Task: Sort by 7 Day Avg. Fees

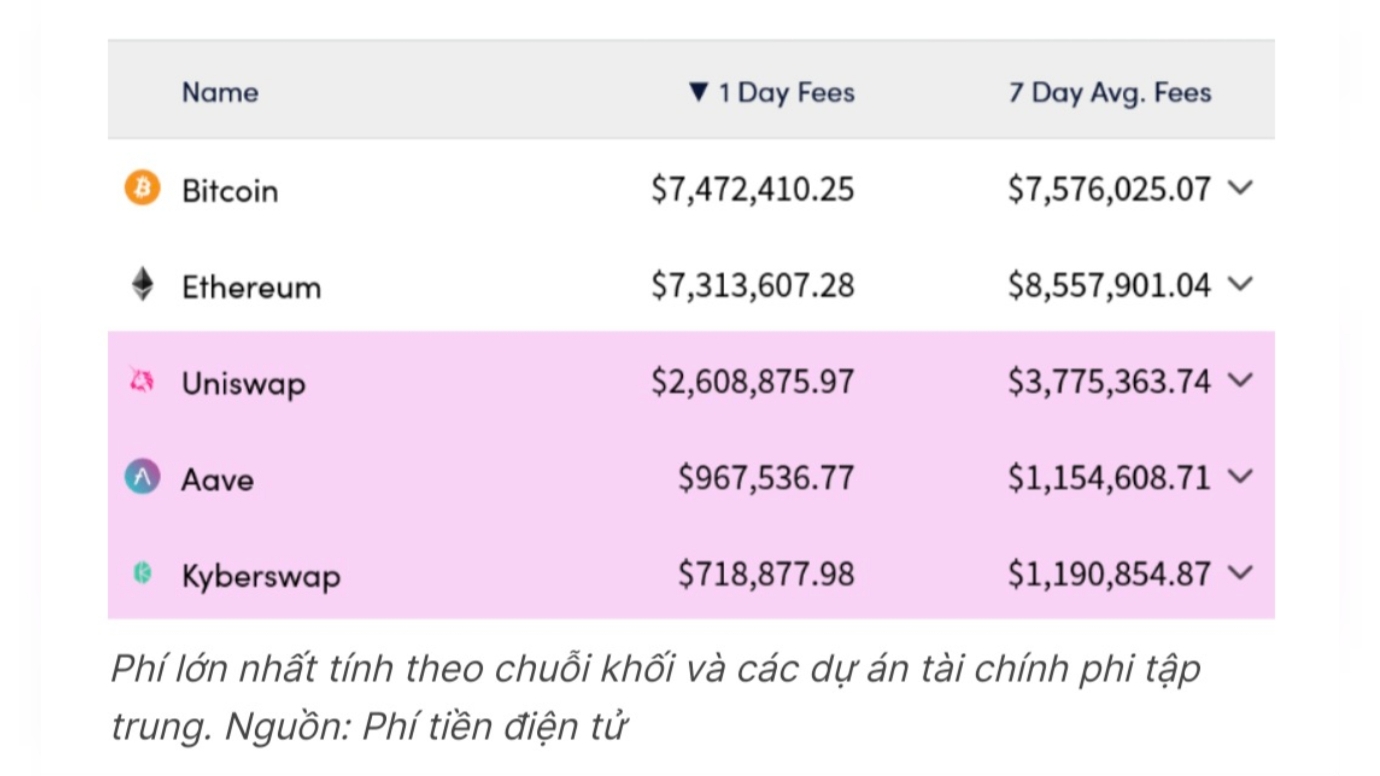Action: click(1110, 93)
